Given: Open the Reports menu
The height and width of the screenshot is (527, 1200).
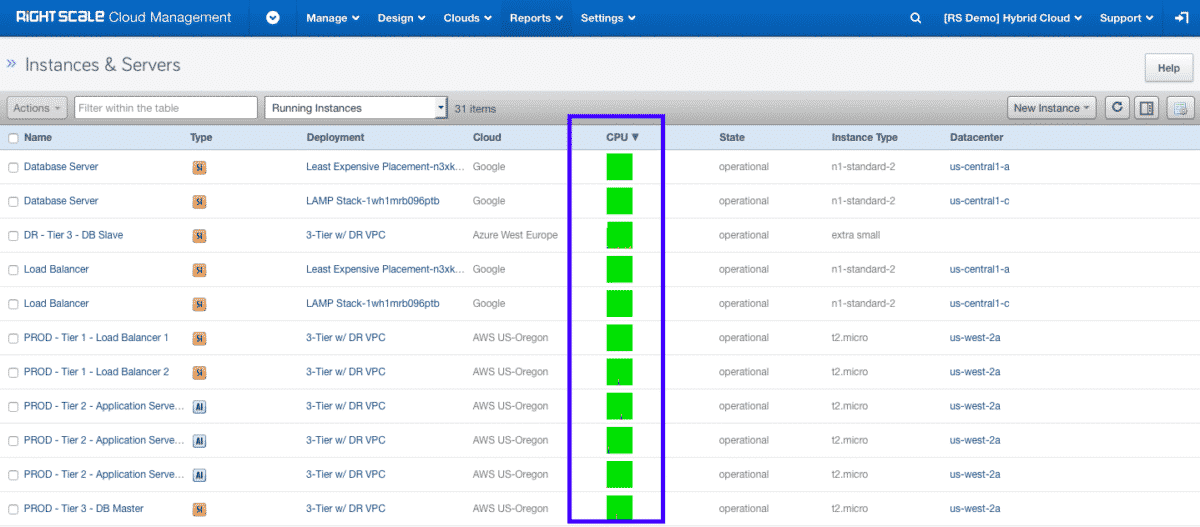Looking at the screenshot, I should point(536,18).
